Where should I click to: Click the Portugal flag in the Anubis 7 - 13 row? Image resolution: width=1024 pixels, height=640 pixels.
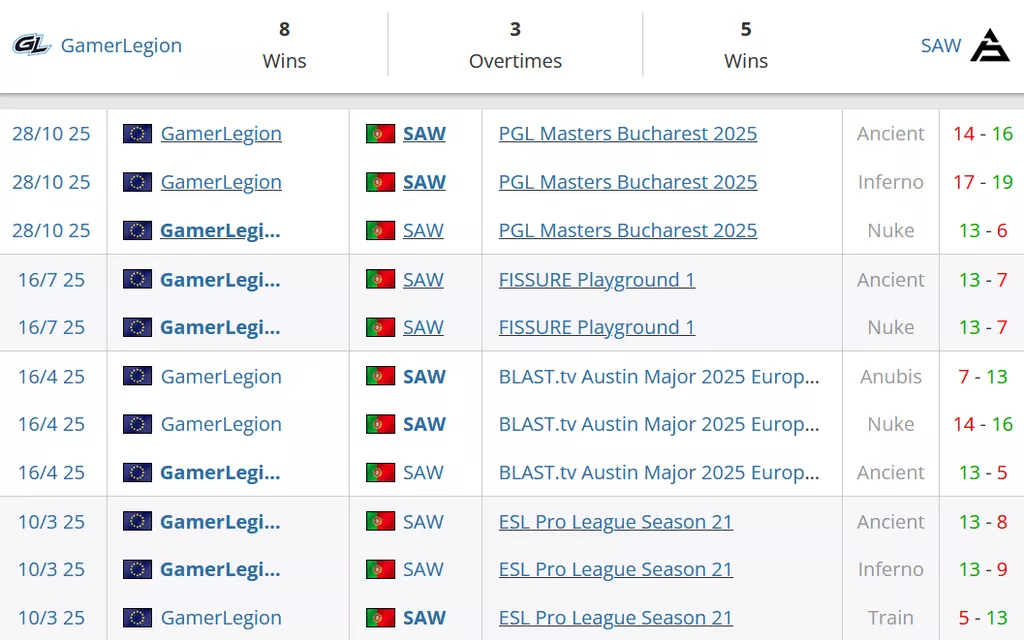tap(380, 377)
